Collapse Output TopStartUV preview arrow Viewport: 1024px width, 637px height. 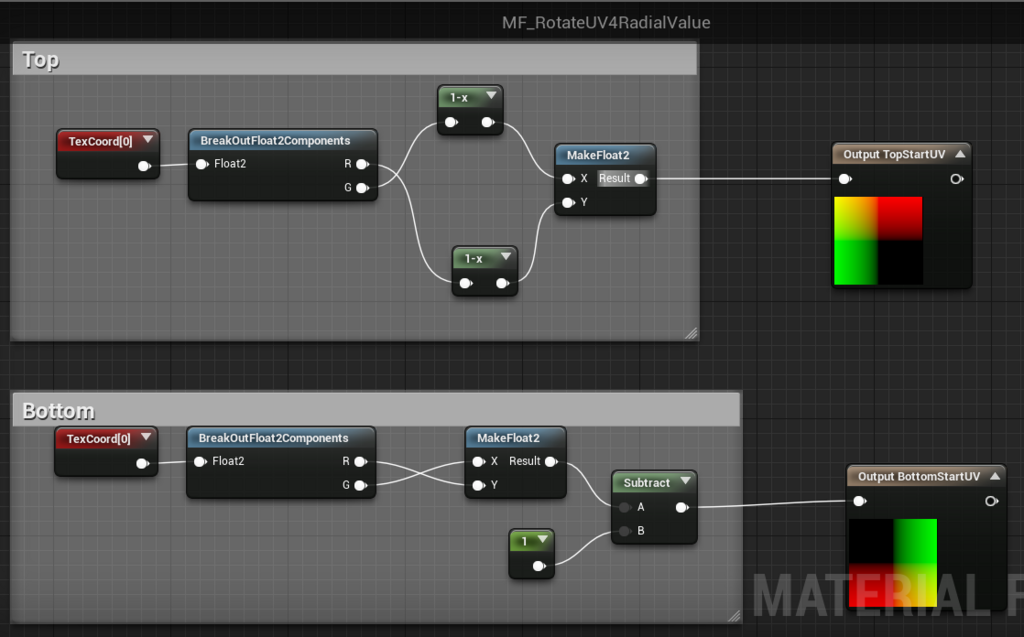tap(960, 154)
